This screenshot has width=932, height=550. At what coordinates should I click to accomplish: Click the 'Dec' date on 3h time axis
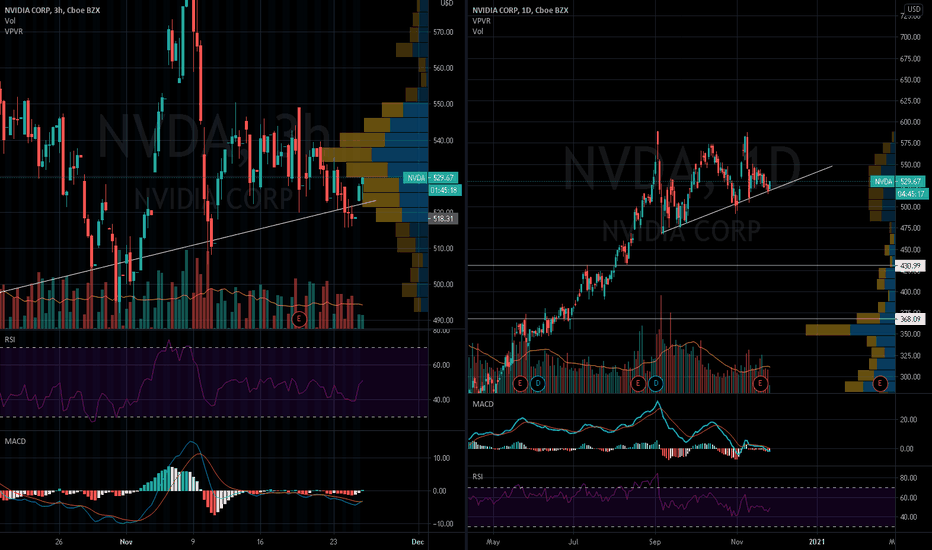point(418,542)
